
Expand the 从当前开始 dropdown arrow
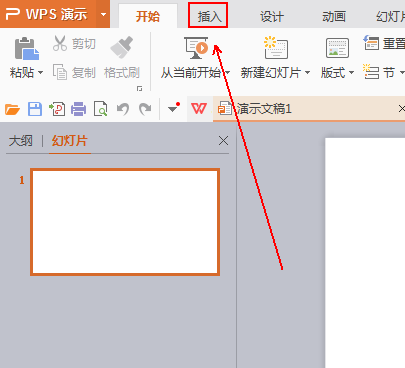pyautogui.click(x=228, y=72)
